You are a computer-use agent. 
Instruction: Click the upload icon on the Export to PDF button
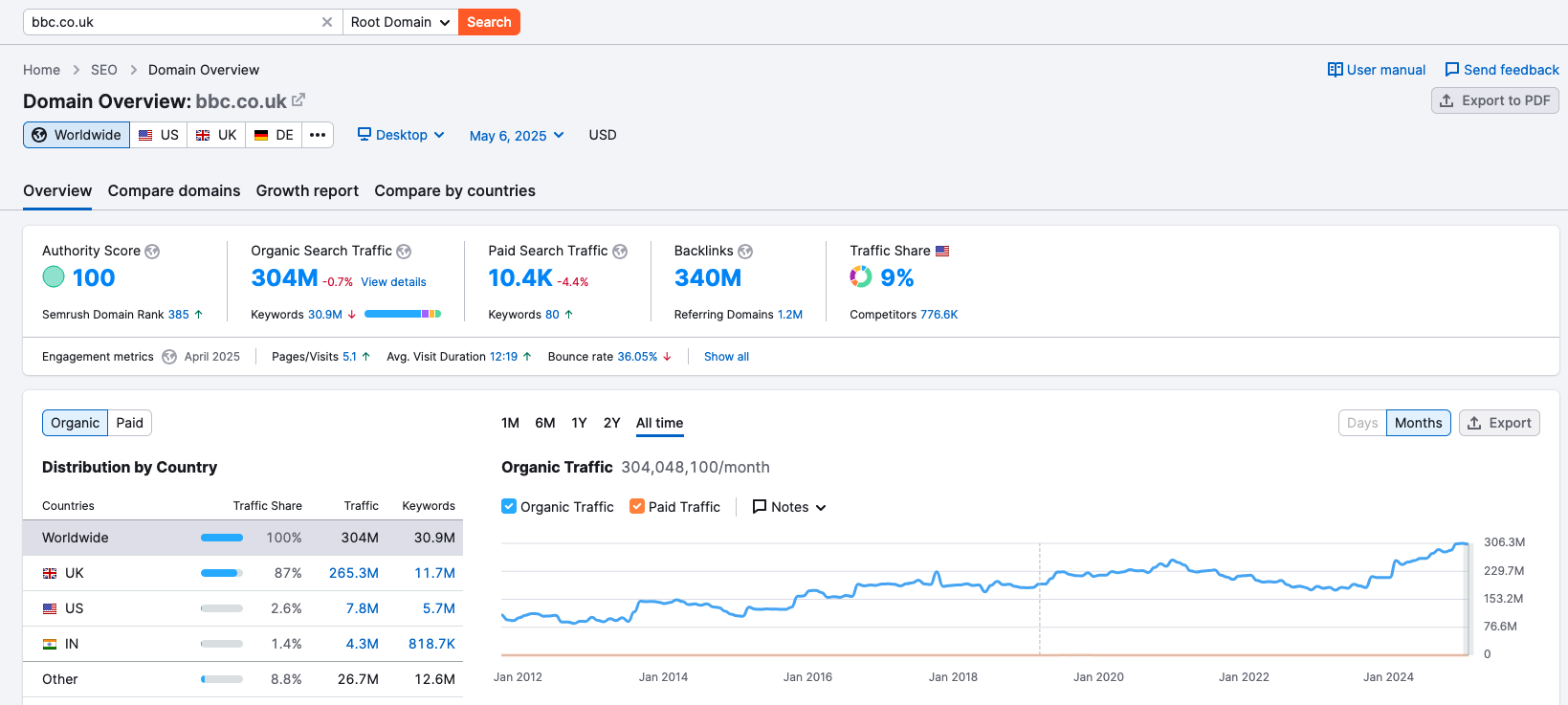point(1447,100)
